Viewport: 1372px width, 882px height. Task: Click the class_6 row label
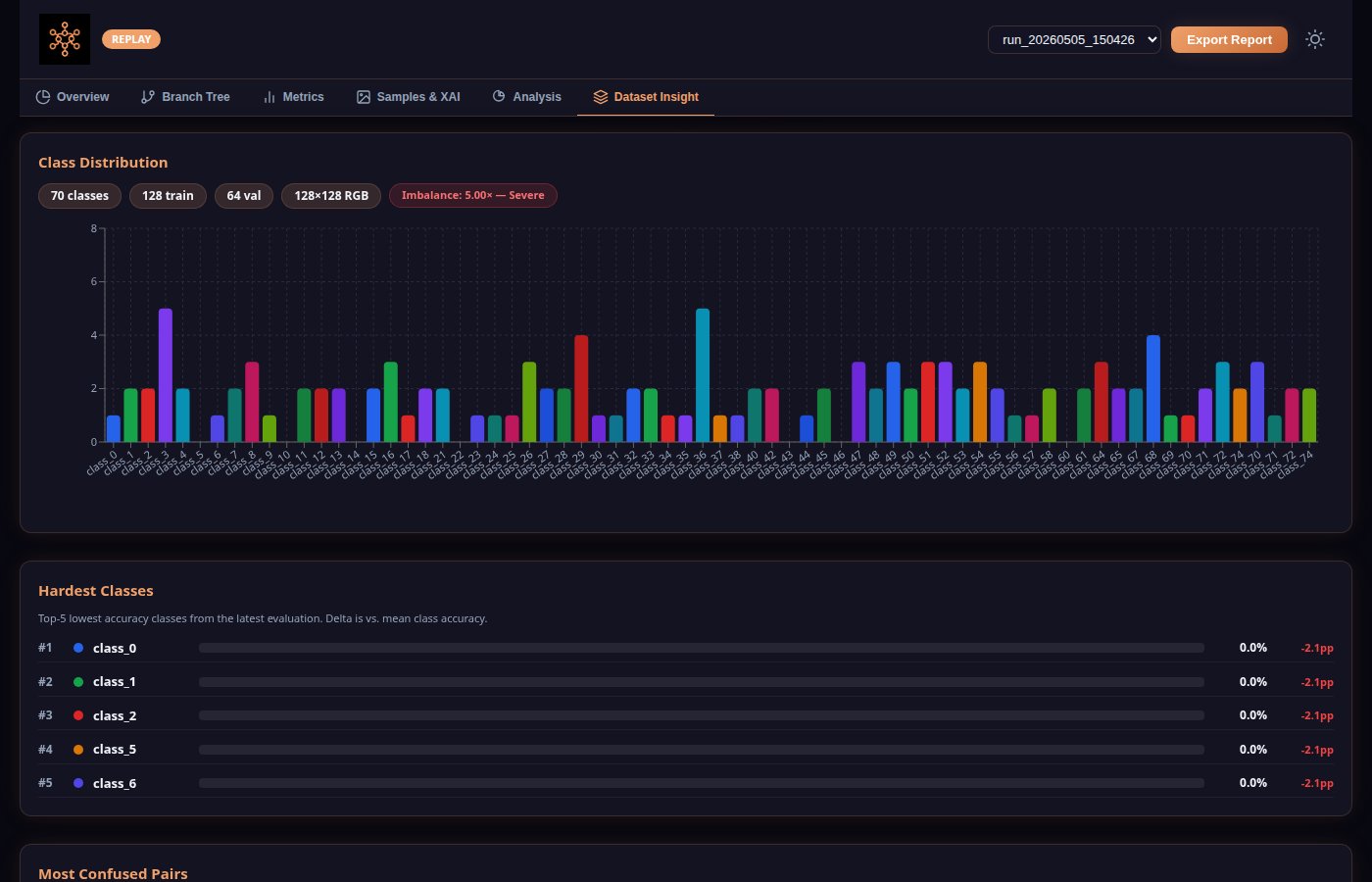(115, 783)
